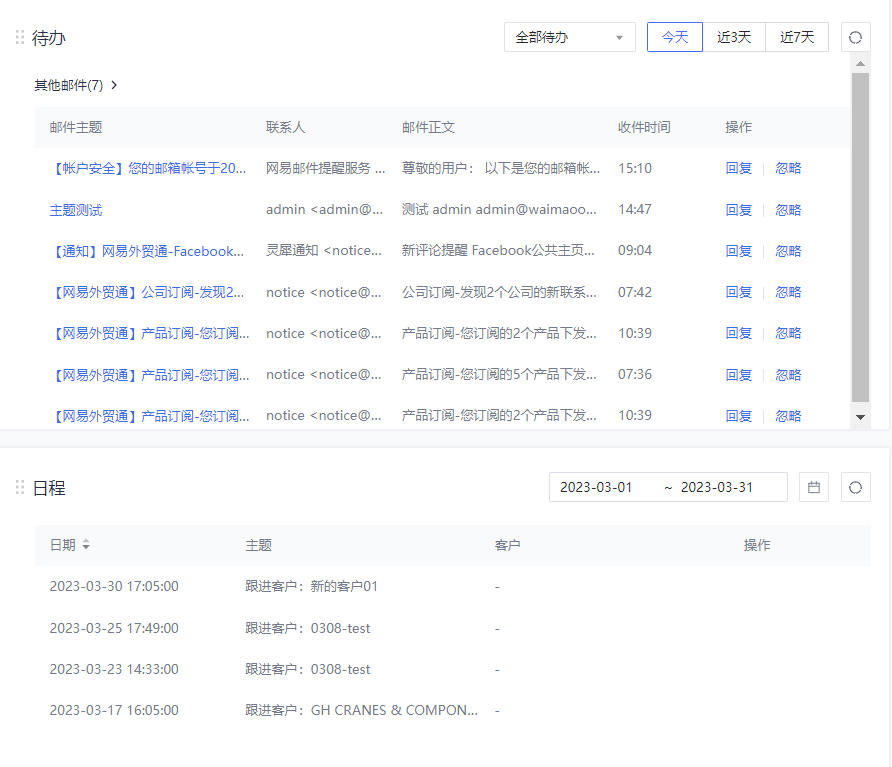892x767 pixels.
Task: Click 回复 for the 07:36 email
Action: point(738,375)
